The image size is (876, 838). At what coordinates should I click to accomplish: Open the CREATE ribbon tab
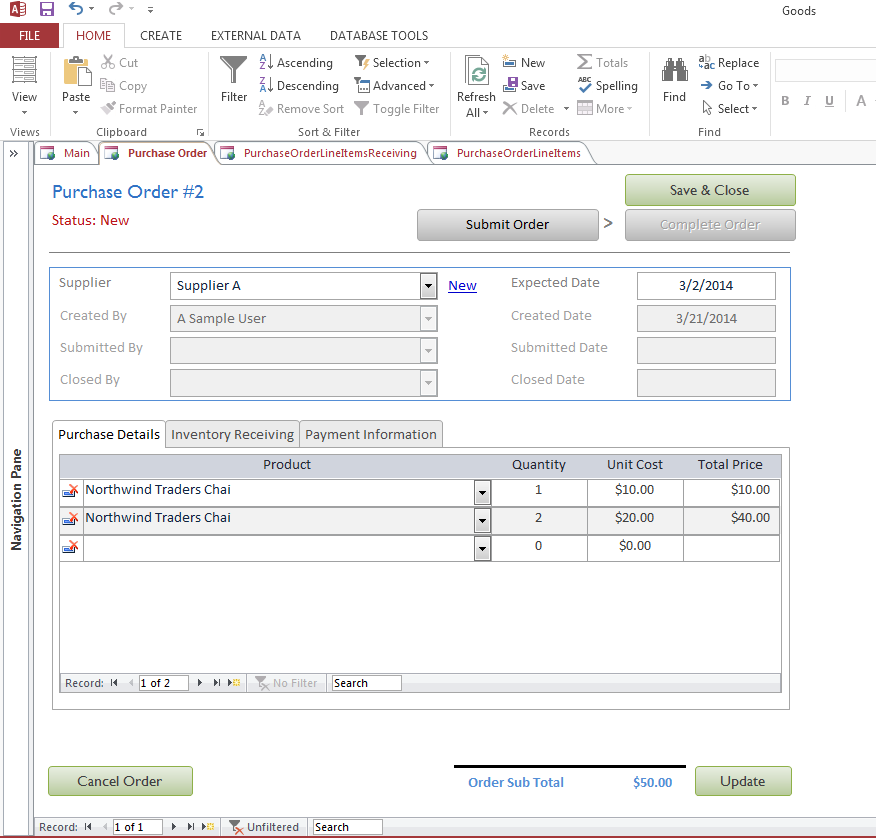pyautogui.click(x=161, y=35)
